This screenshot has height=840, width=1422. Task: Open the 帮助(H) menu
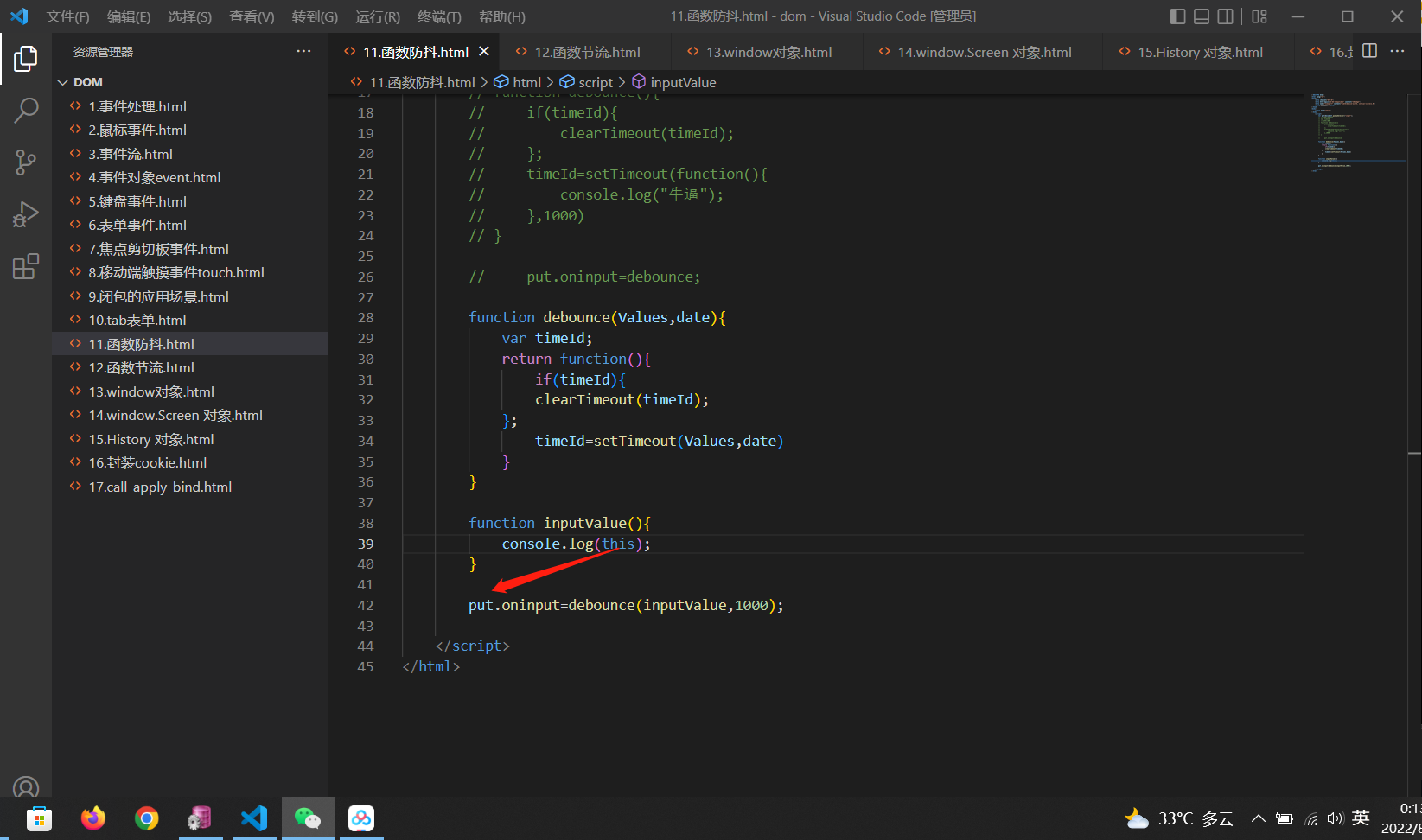(x=502, y=17)
